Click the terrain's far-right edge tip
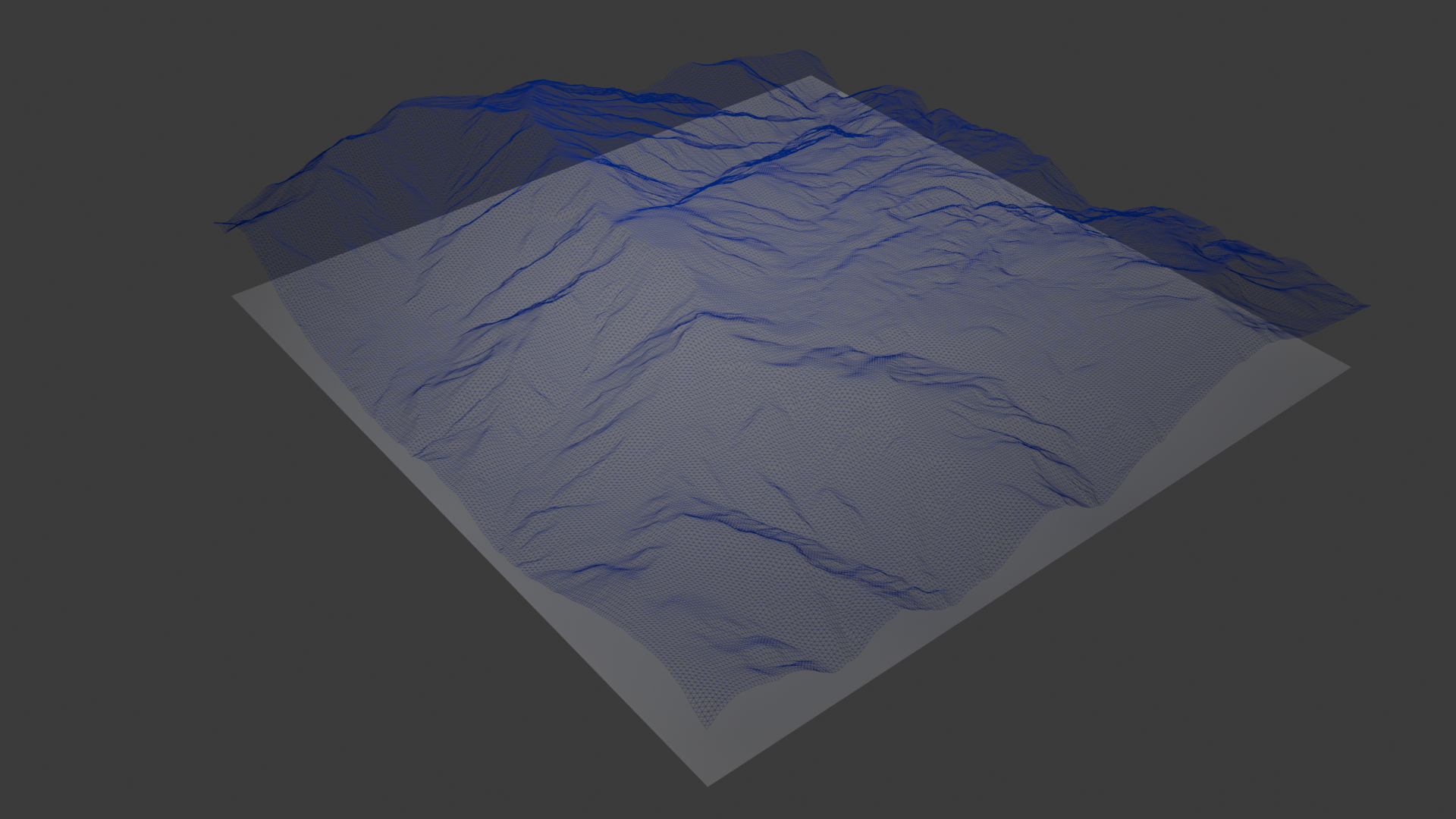This screenshot has height=819, width=1456. pyautogui.click(x=1367, y=307)
